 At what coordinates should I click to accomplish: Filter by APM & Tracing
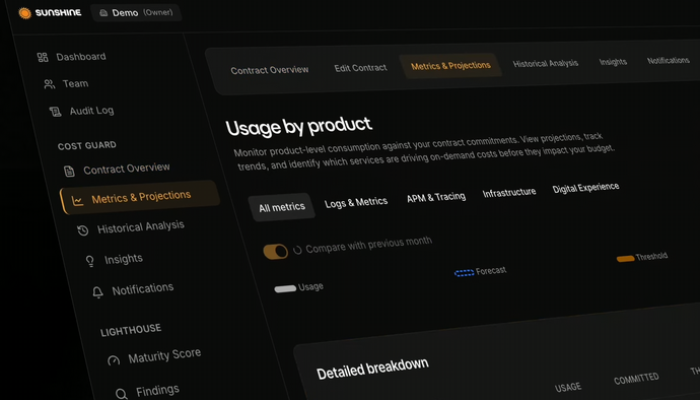coord(436,197)
